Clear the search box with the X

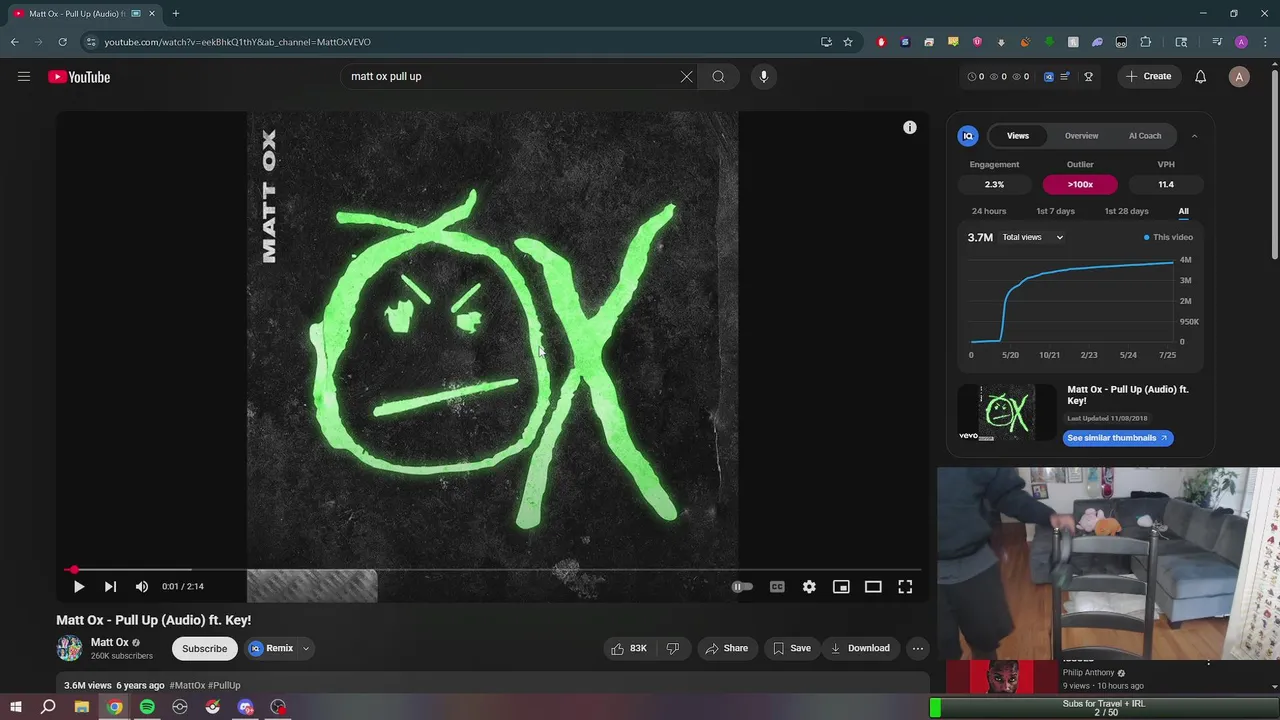pyautogui.click(x=686, y=77)
